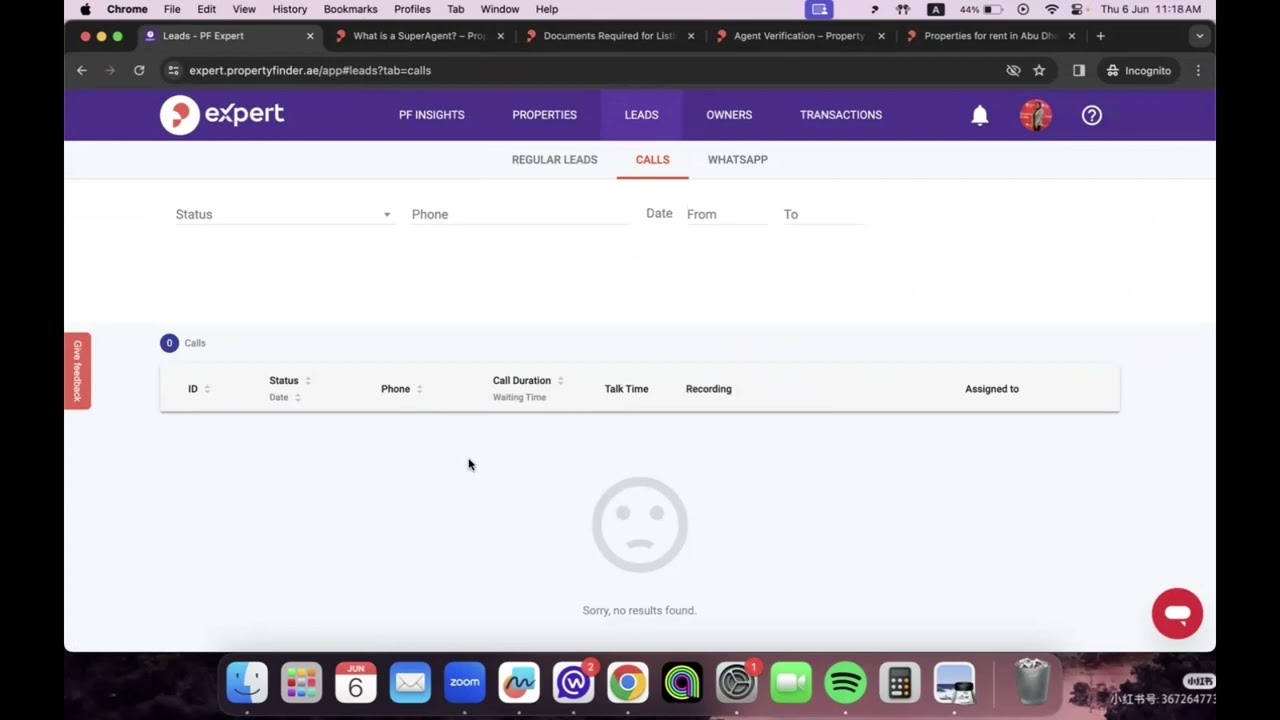Open System Settings from the dock
Image resolution: width=1280 pixels, height=720 pixels.
tap(736, 683)
